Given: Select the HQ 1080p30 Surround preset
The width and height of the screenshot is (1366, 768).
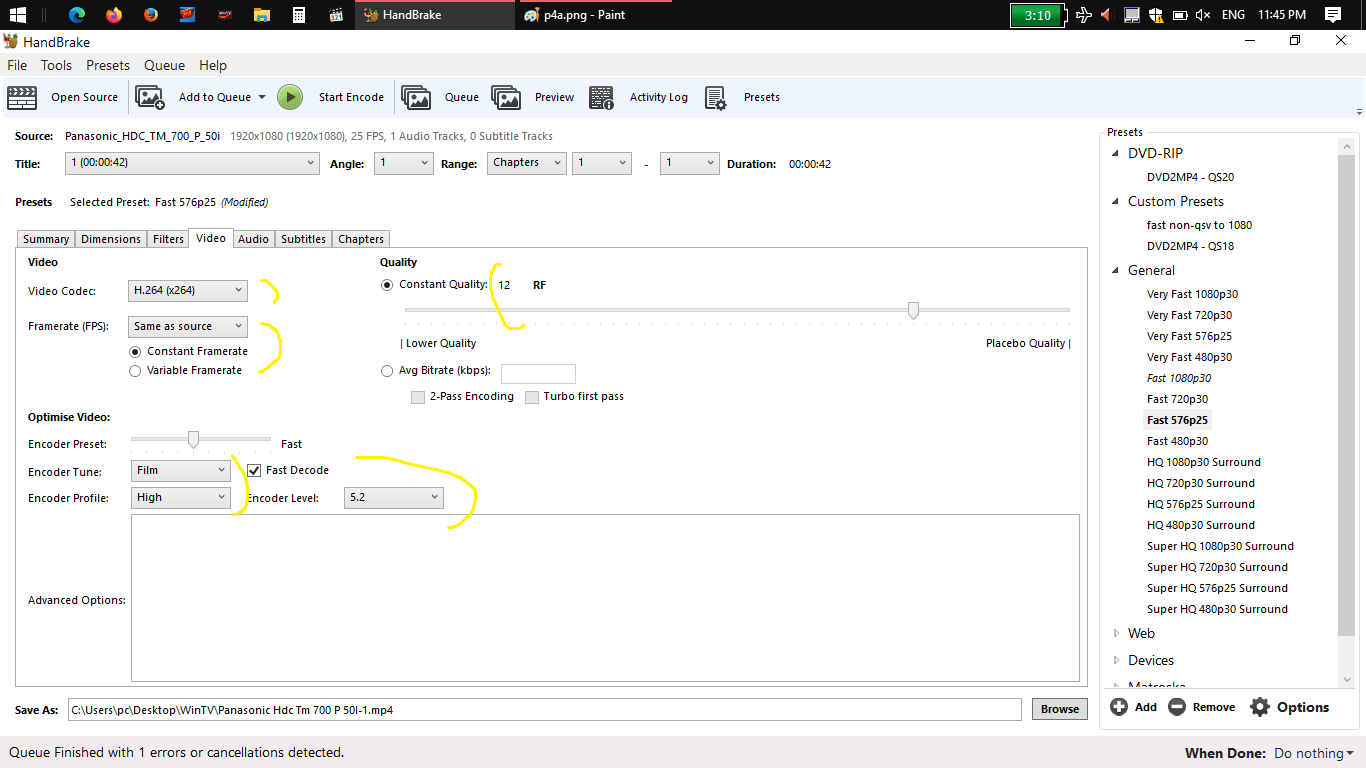Looking at the screenshot, I should tap(1204, 462).
